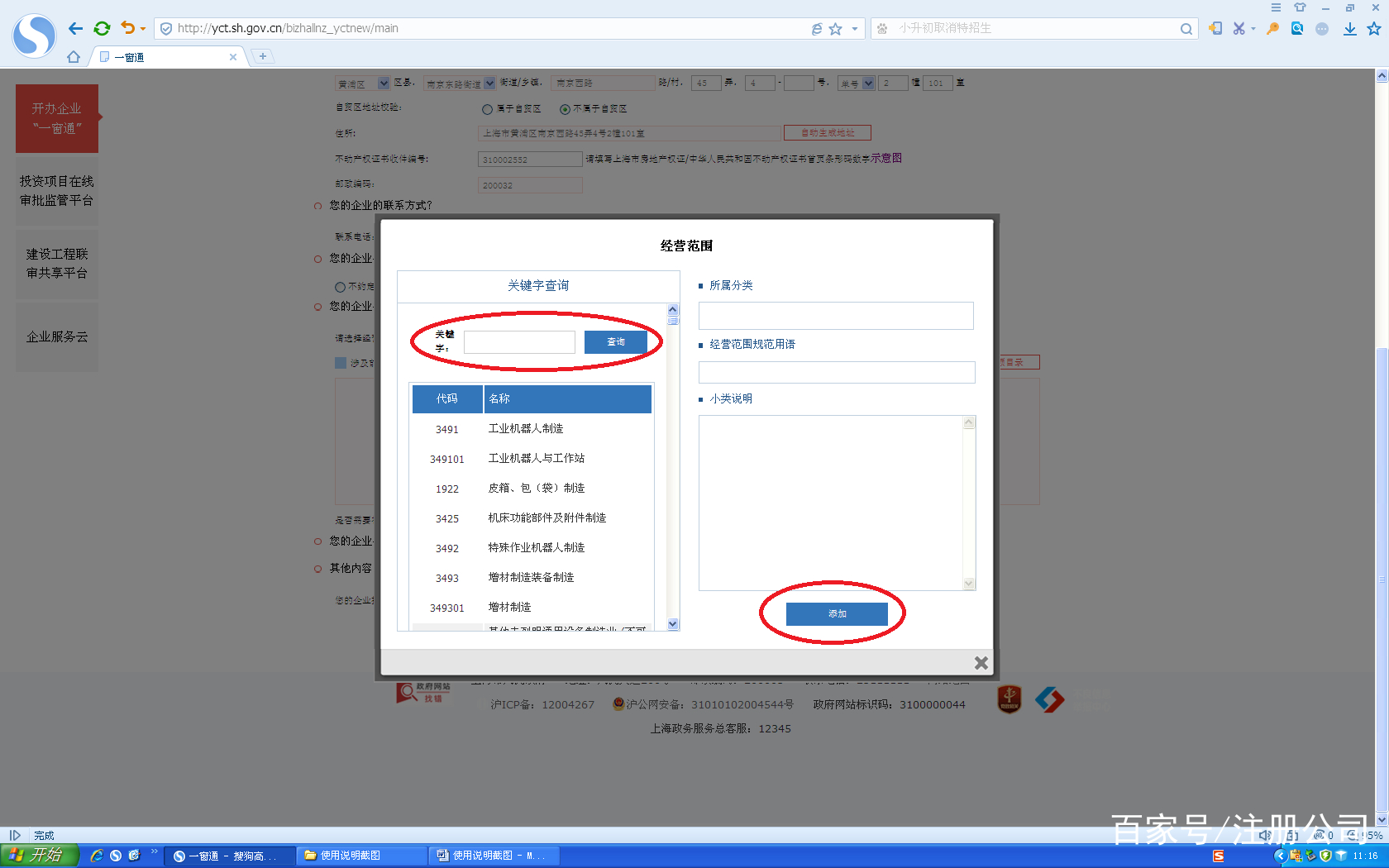The height and width of the screenshot is (868, 1389).
Task: Select the 不属于自贸区 radio button
Action: coord(564,108)
